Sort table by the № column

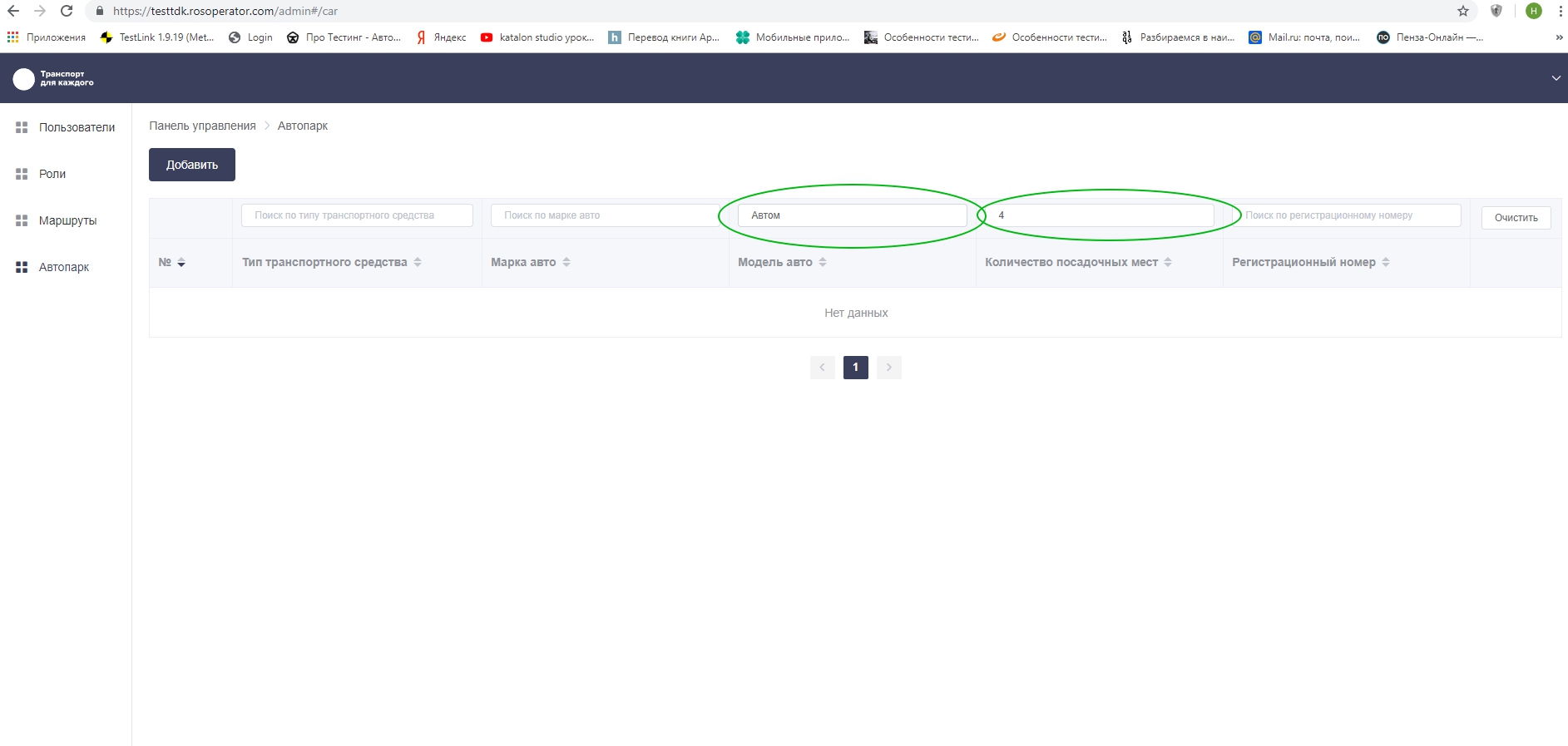(181, 263)
